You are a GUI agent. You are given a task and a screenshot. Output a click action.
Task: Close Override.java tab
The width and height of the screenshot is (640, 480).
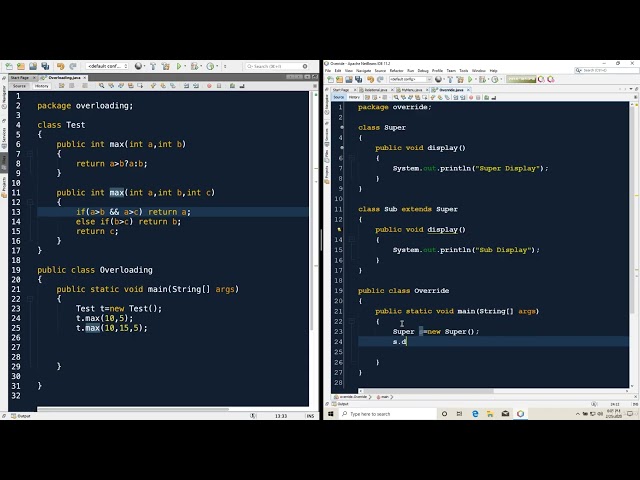click(469, 90)
